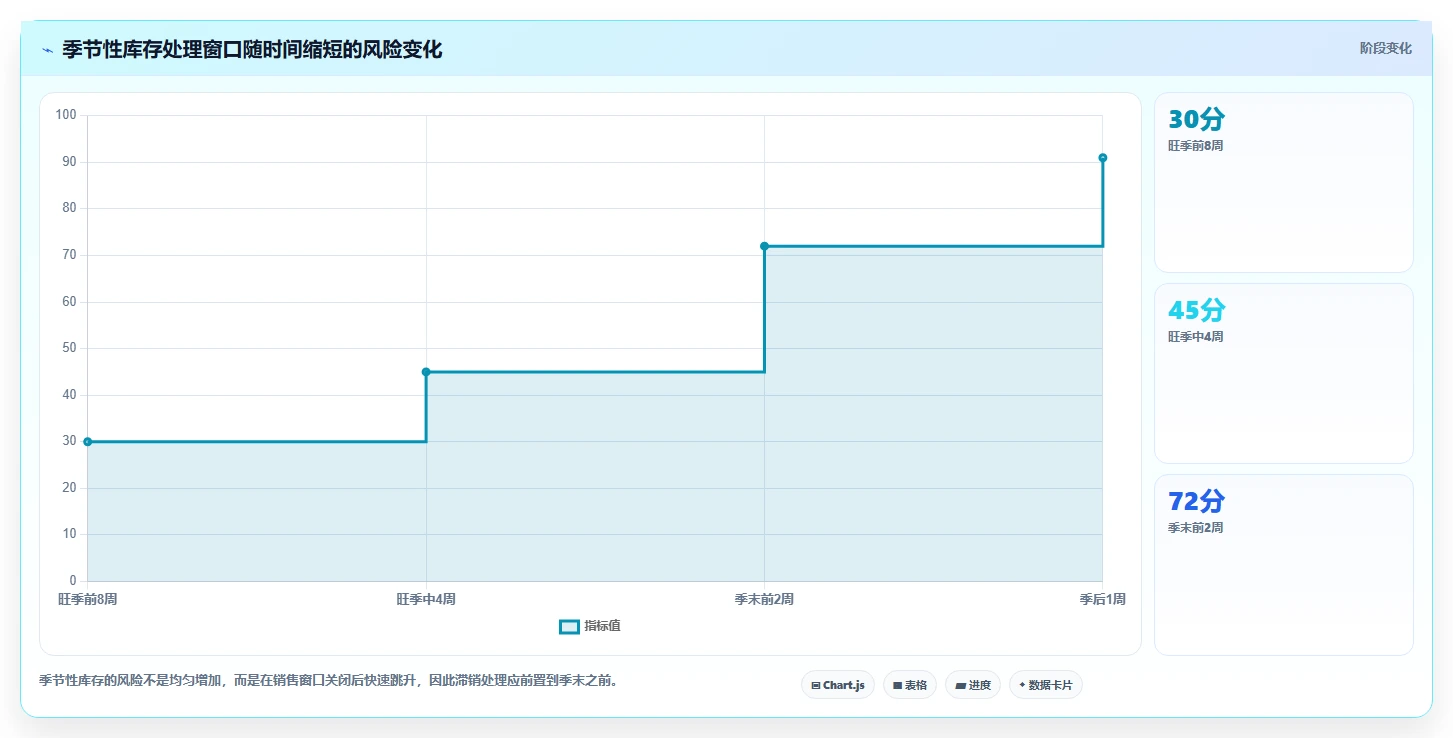Select the Chart.js tag pill
1453x738 pixels.
tap(838, 685)
